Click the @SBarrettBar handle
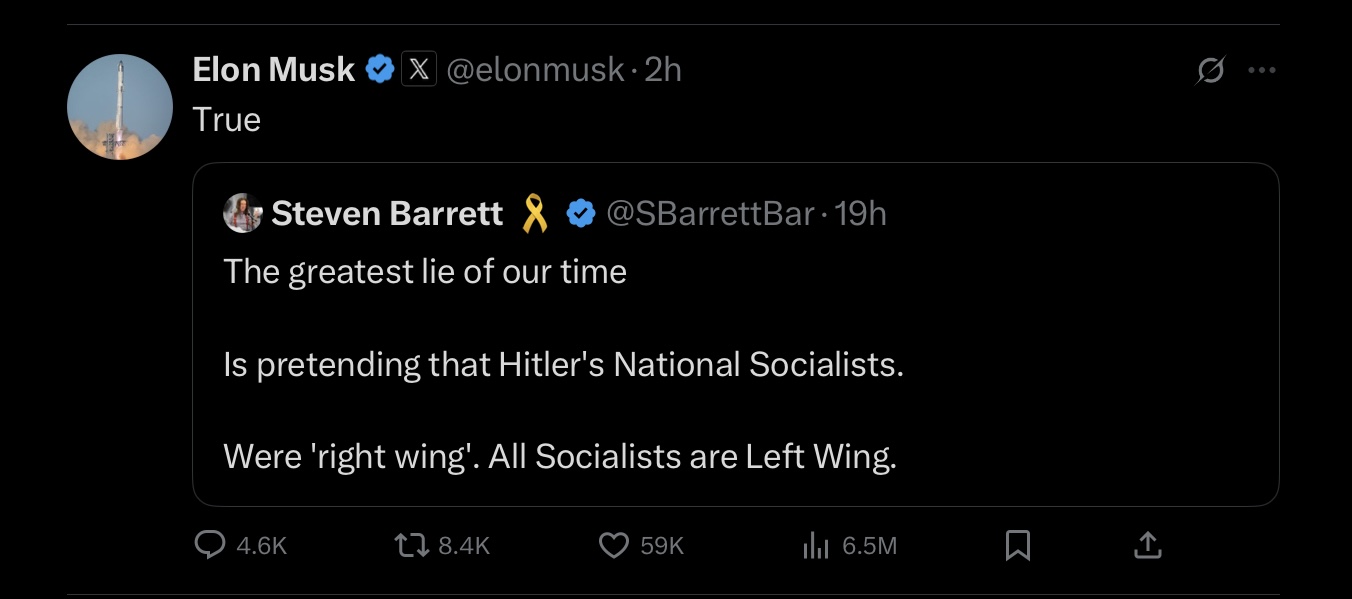This screenshot has height=599, width=1352. pos(710,214)
